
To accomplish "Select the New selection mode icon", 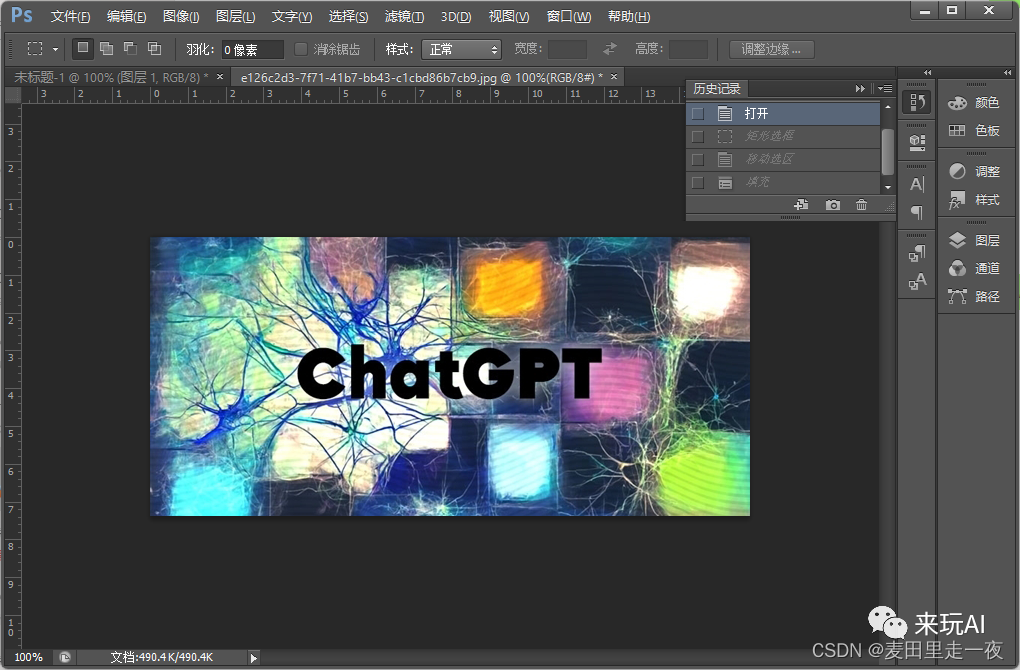I will coord(83,48).
